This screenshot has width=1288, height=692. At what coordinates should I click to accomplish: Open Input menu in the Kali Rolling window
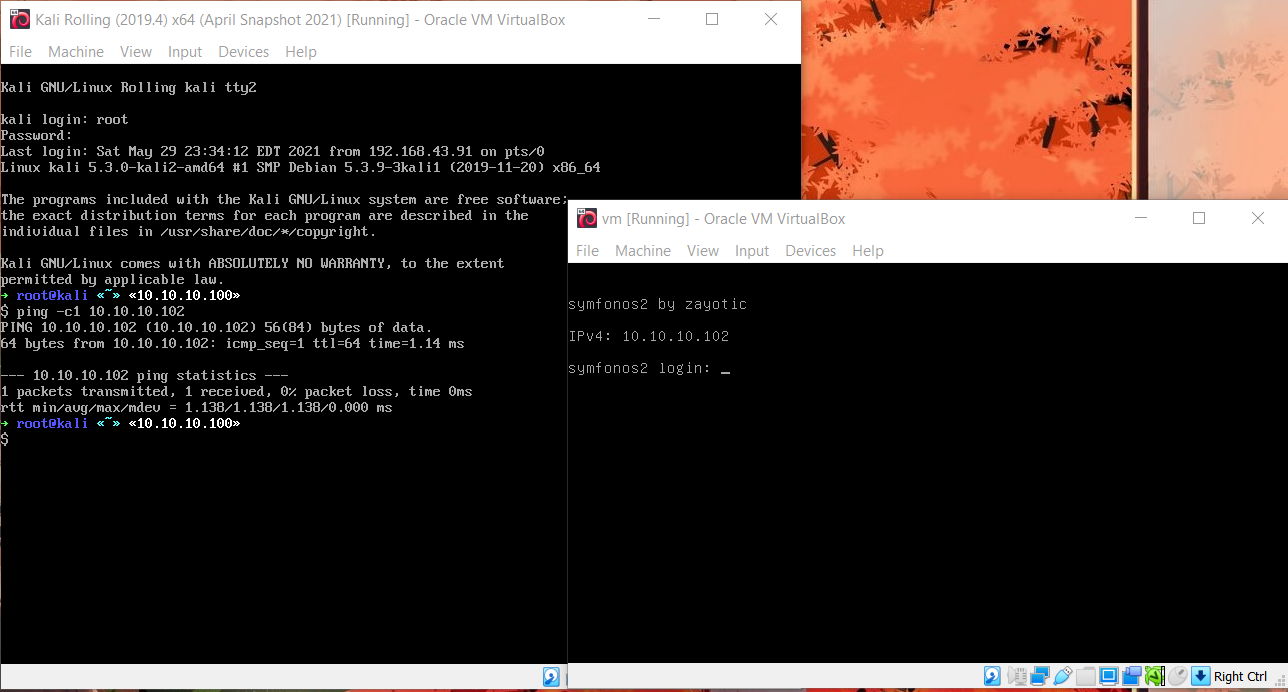(x=185, y=52)
